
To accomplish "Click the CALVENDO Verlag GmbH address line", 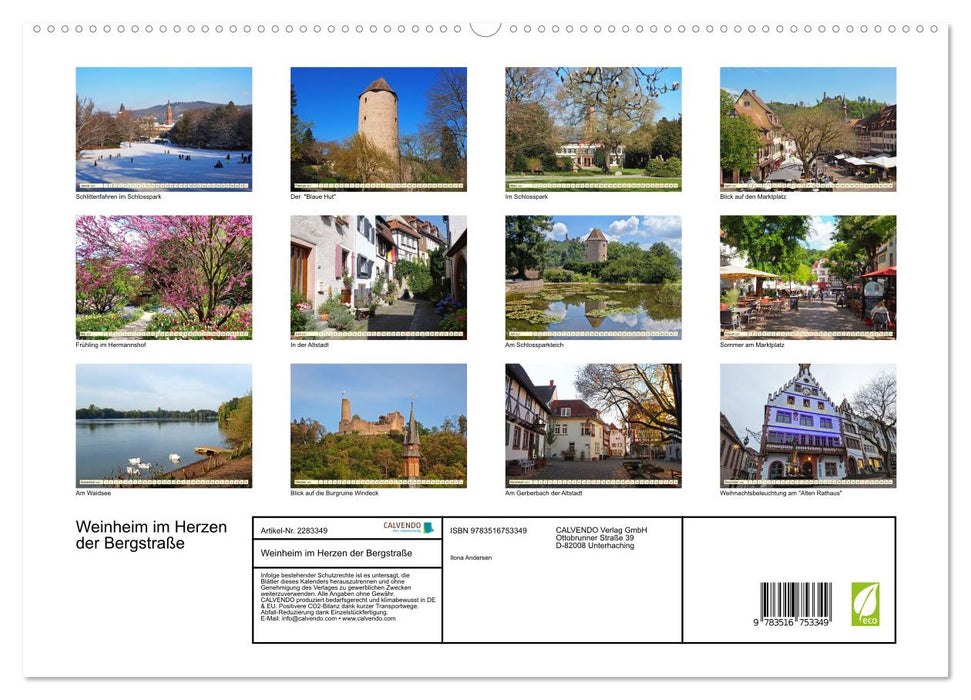I will [x=601, y=530].
